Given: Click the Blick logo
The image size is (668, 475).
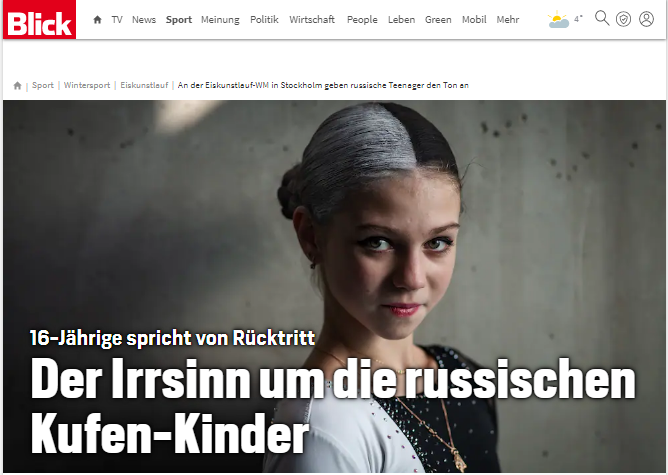Looking at the screenshot, I should tap(40, 20).
